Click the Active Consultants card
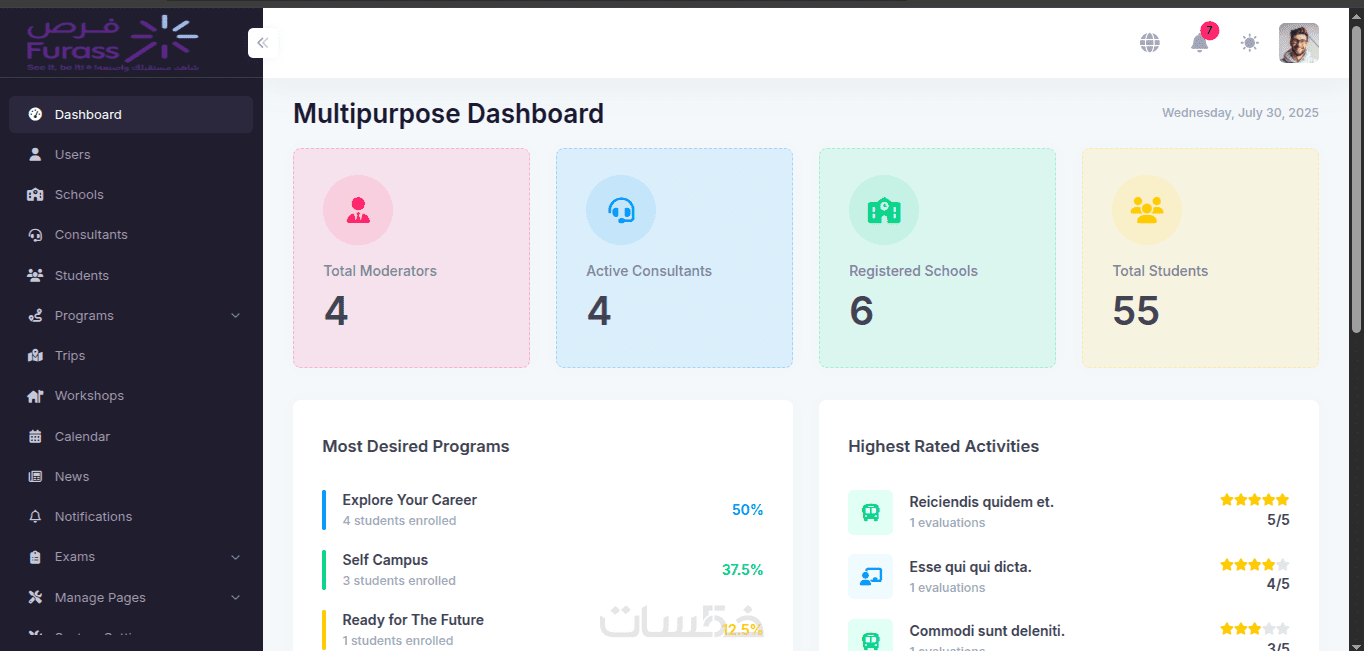This screenshot has height=651, width=1364. pyautogui.click(x=674, y=258)
